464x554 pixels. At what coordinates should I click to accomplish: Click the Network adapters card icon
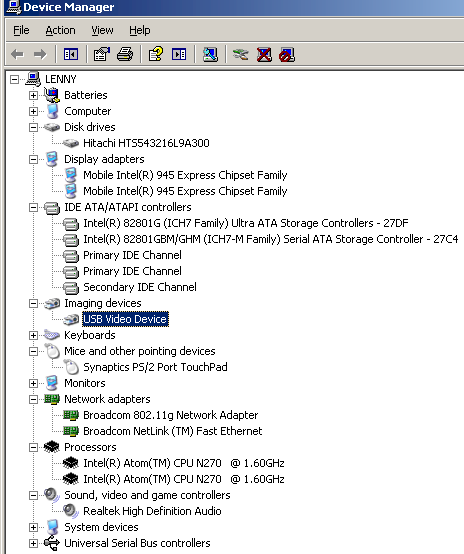pyautogui.click(x=52, y=399)
